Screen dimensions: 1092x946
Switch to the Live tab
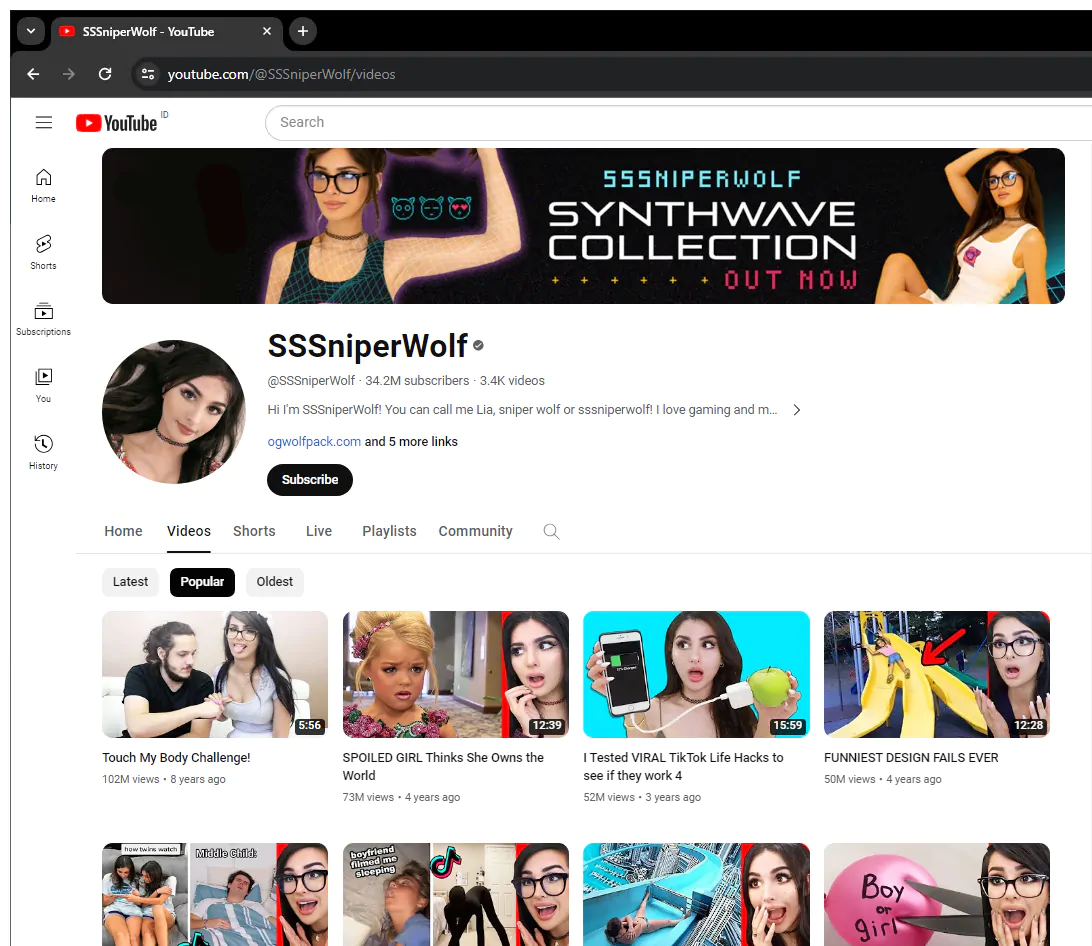tap(319, 531)
